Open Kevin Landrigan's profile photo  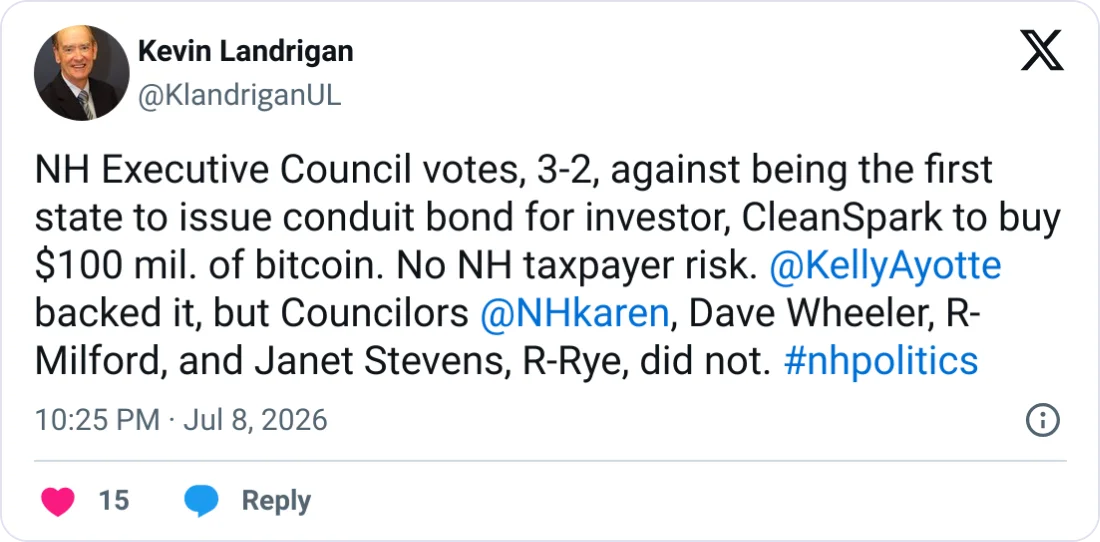pos(81,73)
